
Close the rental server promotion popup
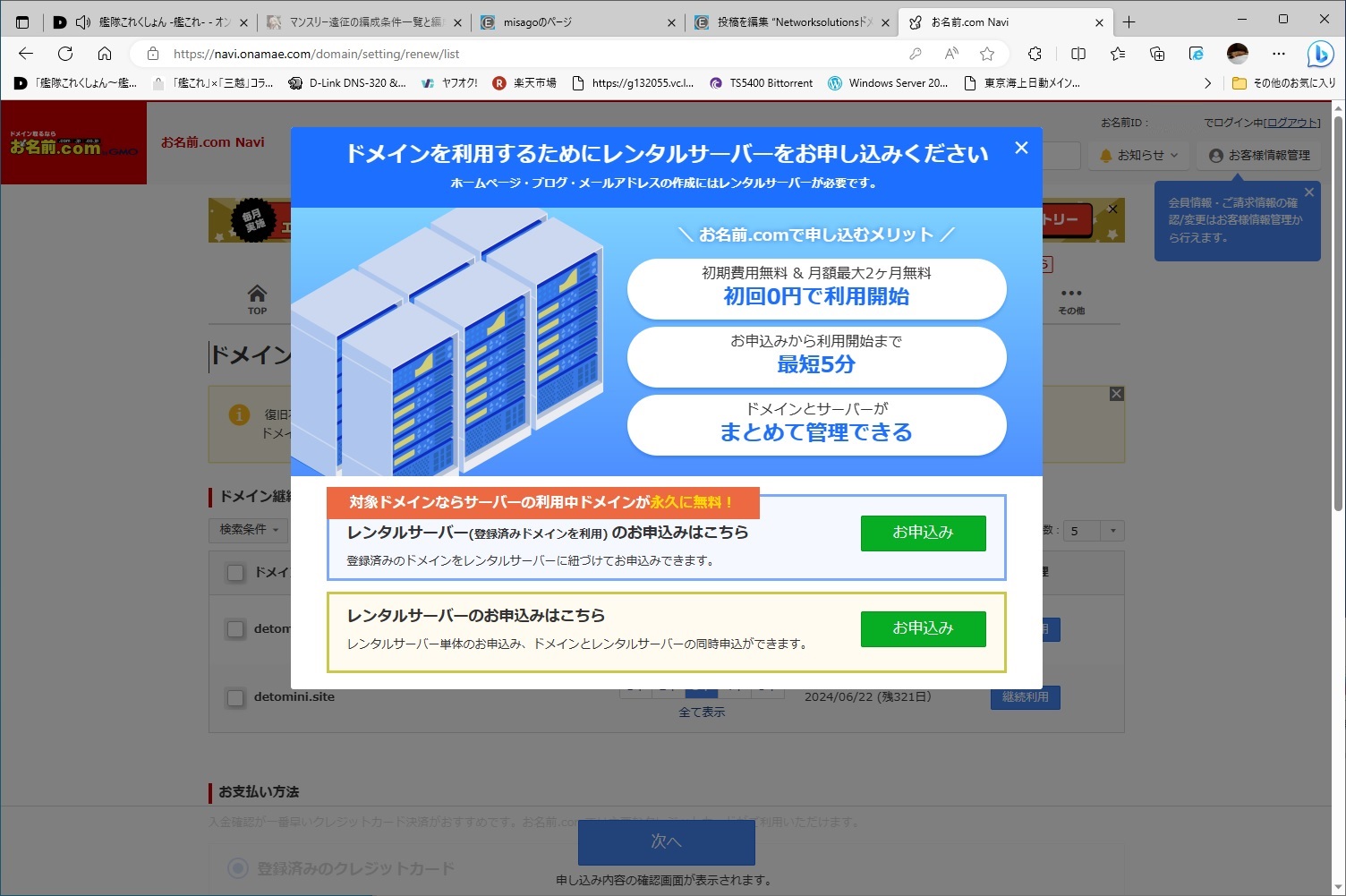pyautogui.click(x=1021, y=149)
